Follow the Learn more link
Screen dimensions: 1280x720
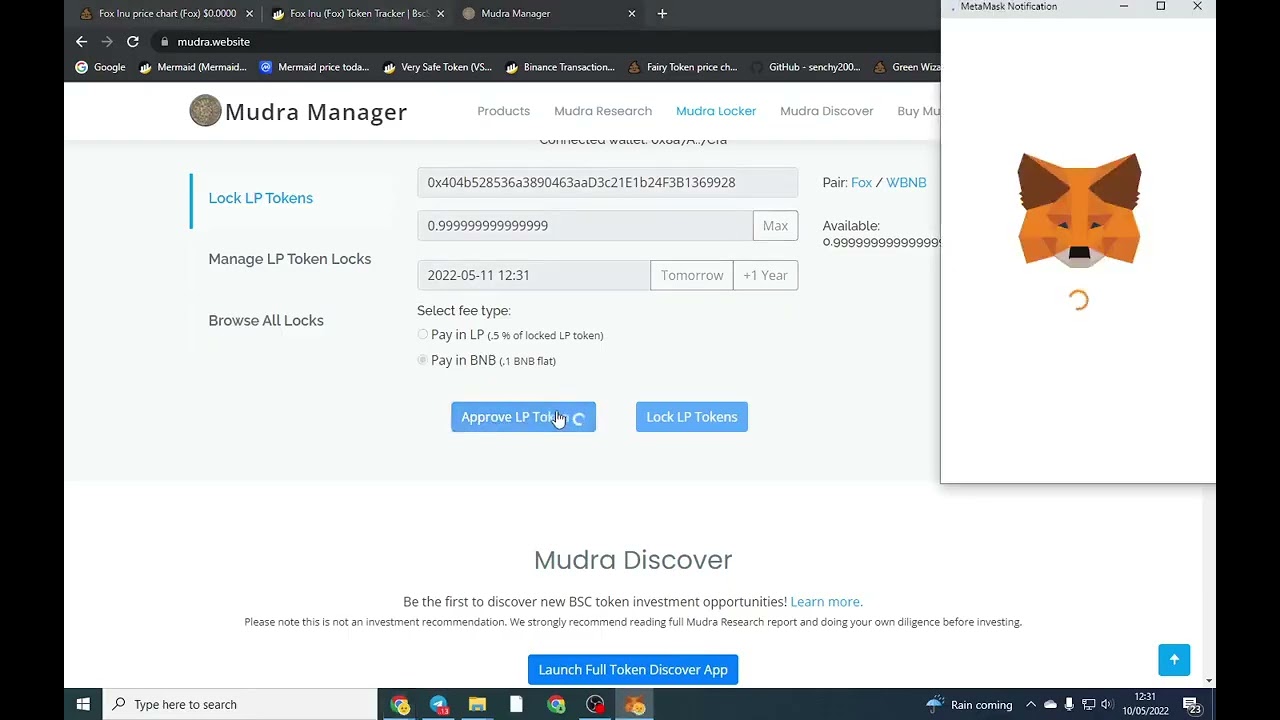coord(826,602)
